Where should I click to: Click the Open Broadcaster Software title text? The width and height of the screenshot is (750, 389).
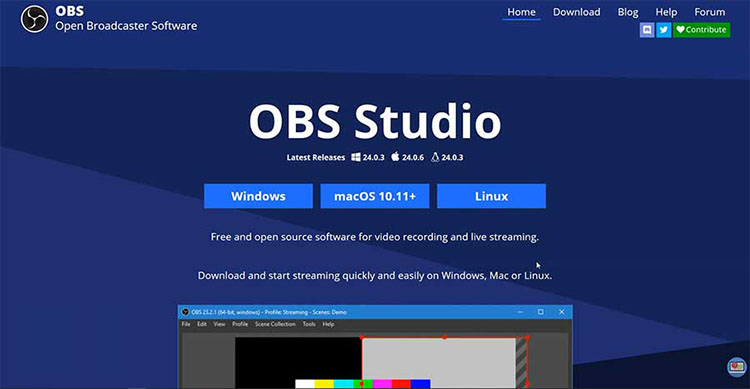126,26
